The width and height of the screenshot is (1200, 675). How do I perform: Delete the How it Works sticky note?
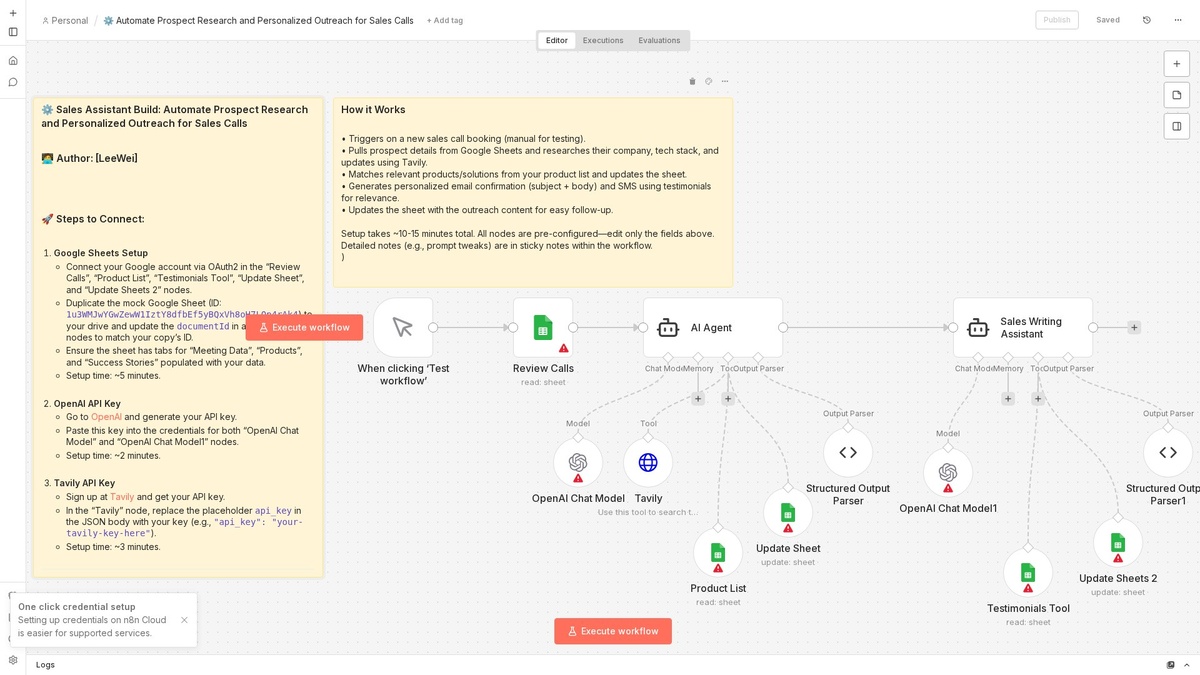[692, 81]
